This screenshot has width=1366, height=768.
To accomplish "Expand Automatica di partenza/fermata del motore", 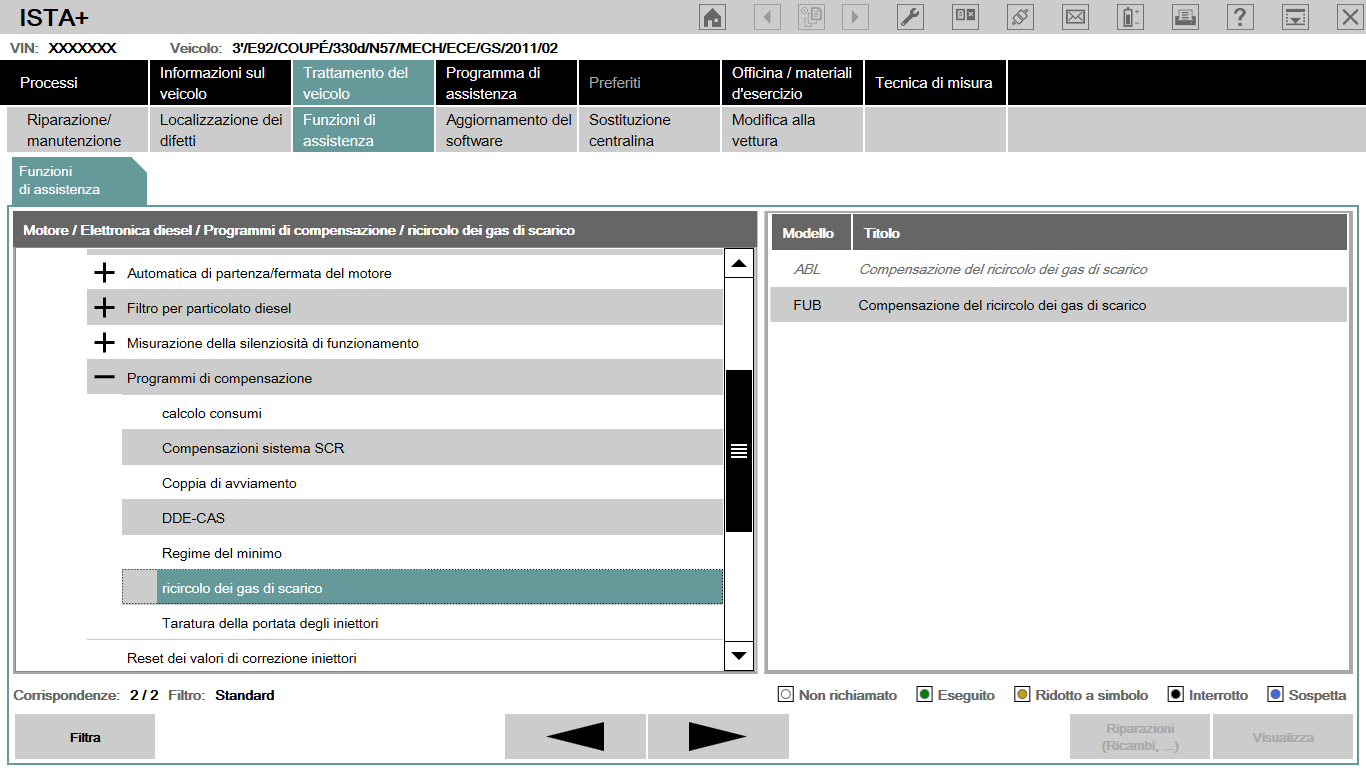I will (104, 273).
